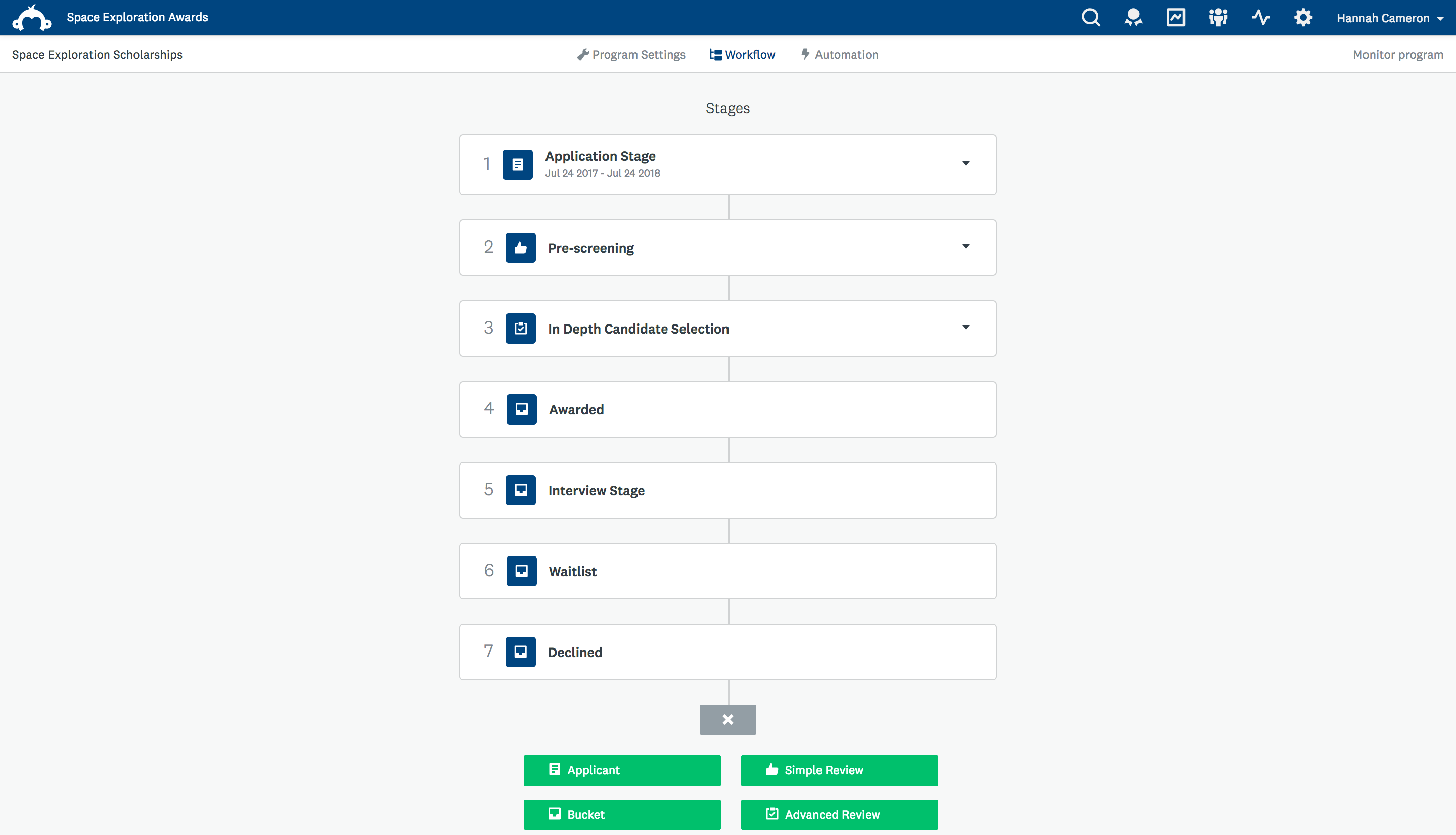Click the search magnifier icon
The width and height of the screenshot is (1456, 835).
1090,18
